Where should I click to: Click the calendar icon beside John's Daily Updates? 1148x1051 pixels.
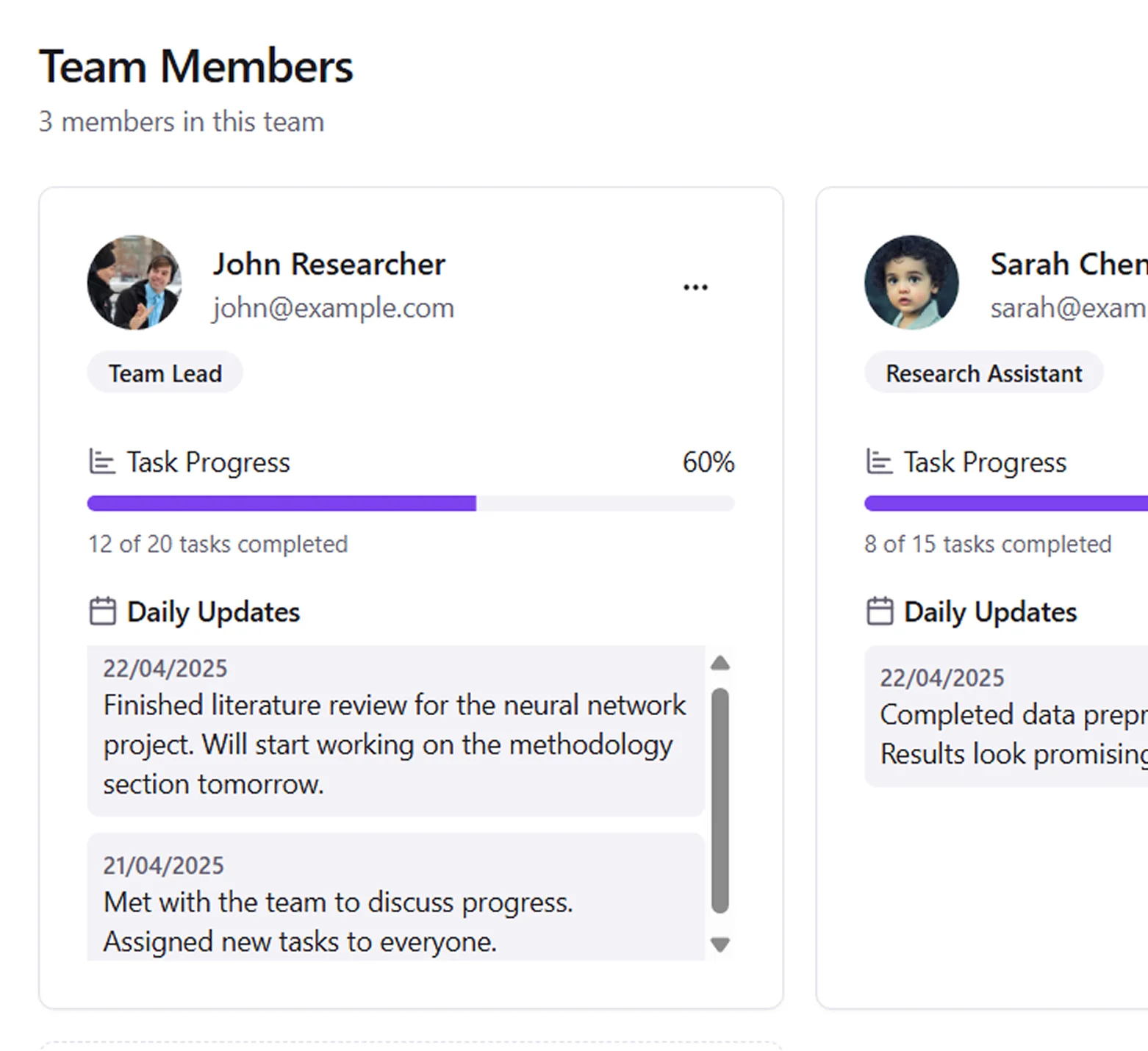[x=102, y=611]
